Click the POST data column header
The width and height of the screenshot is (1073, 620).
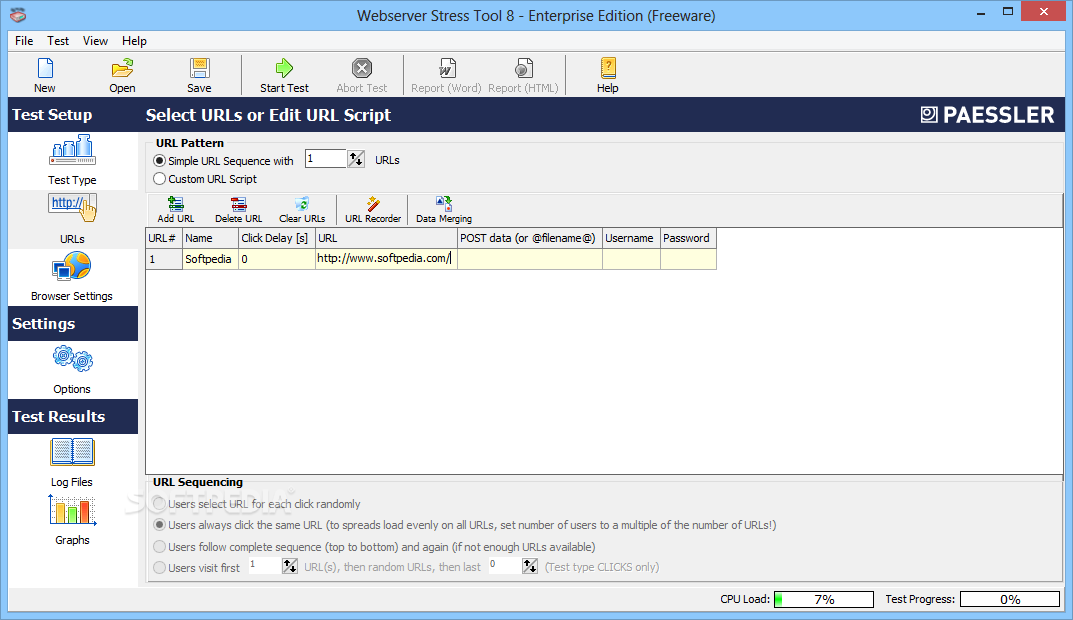coord(530,238)
